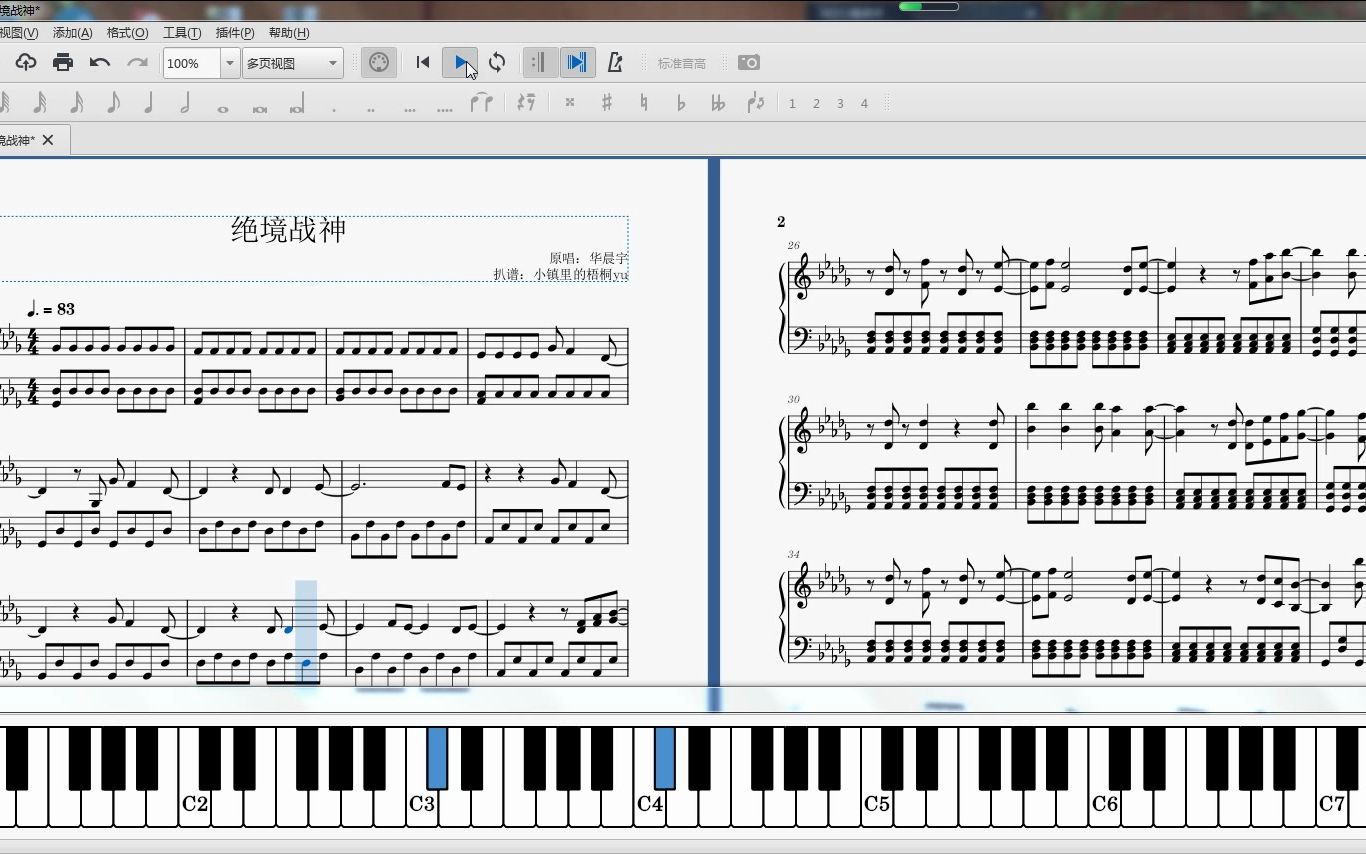This screenshot has height=854, width=1366.
Task: Click the tie notes icon
Action: coord(482,103)
